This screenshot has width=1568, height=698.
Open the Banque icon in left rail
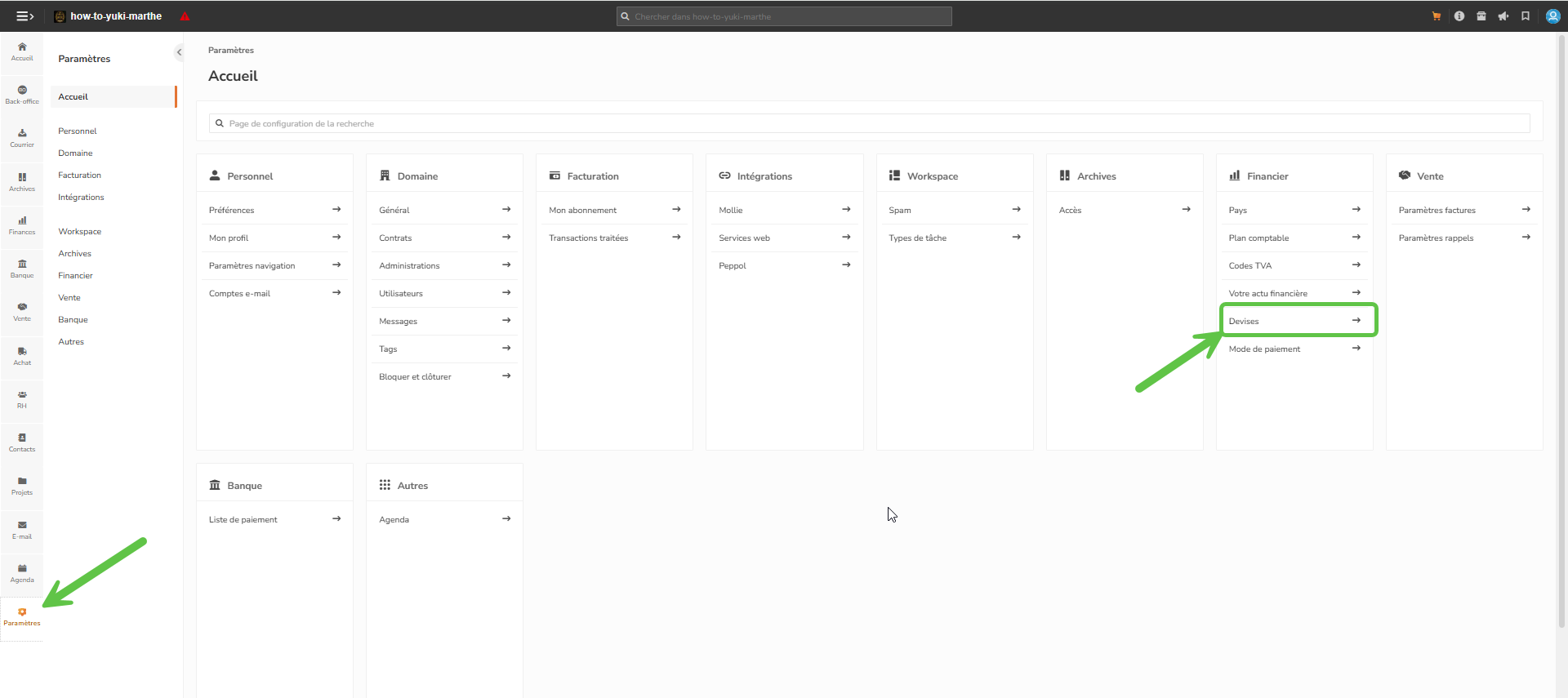point(22,269)
